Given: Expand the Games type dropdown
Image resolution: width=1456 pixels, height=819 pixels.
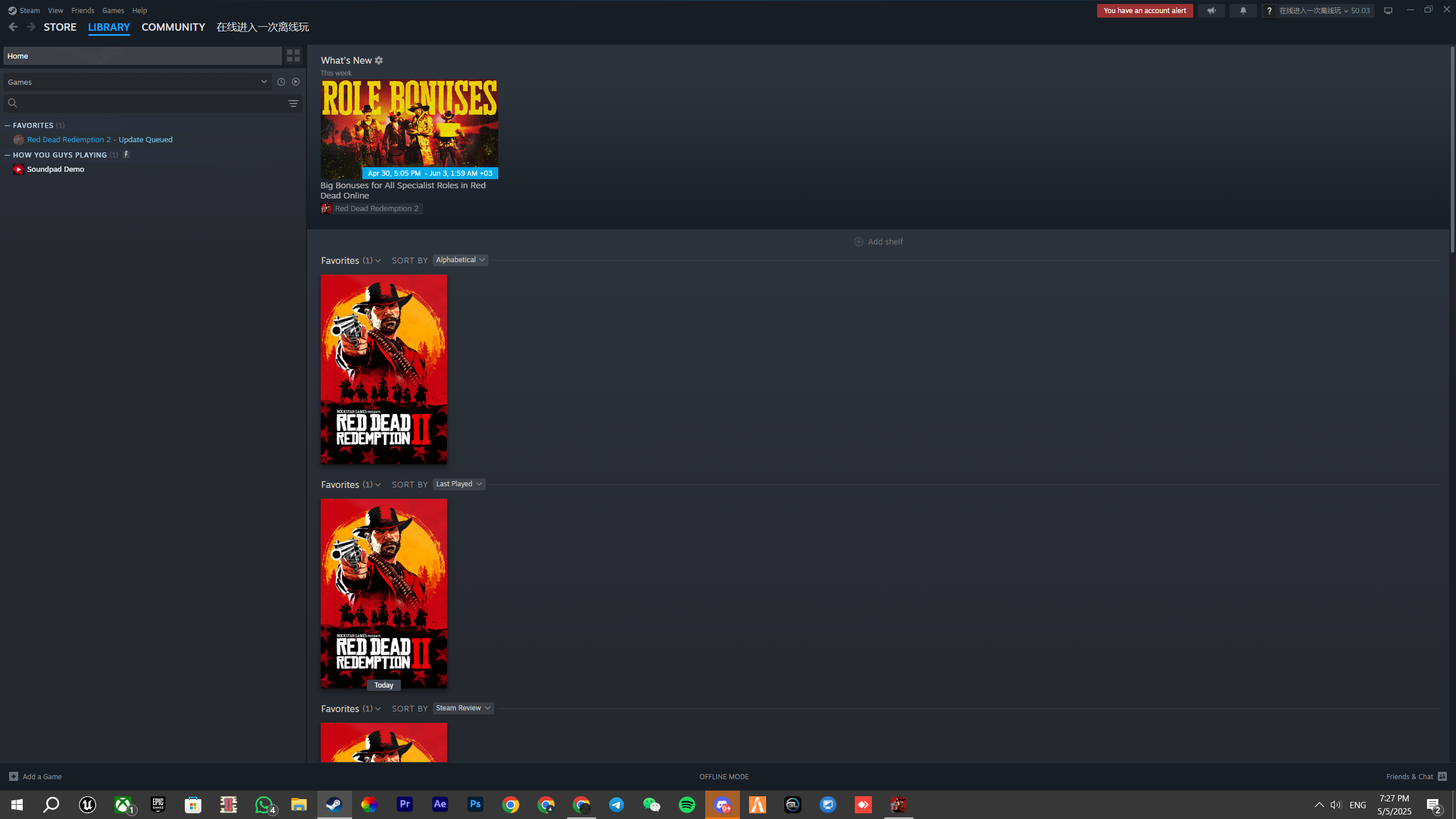Looking at the screenshot, I should [138, 82].
